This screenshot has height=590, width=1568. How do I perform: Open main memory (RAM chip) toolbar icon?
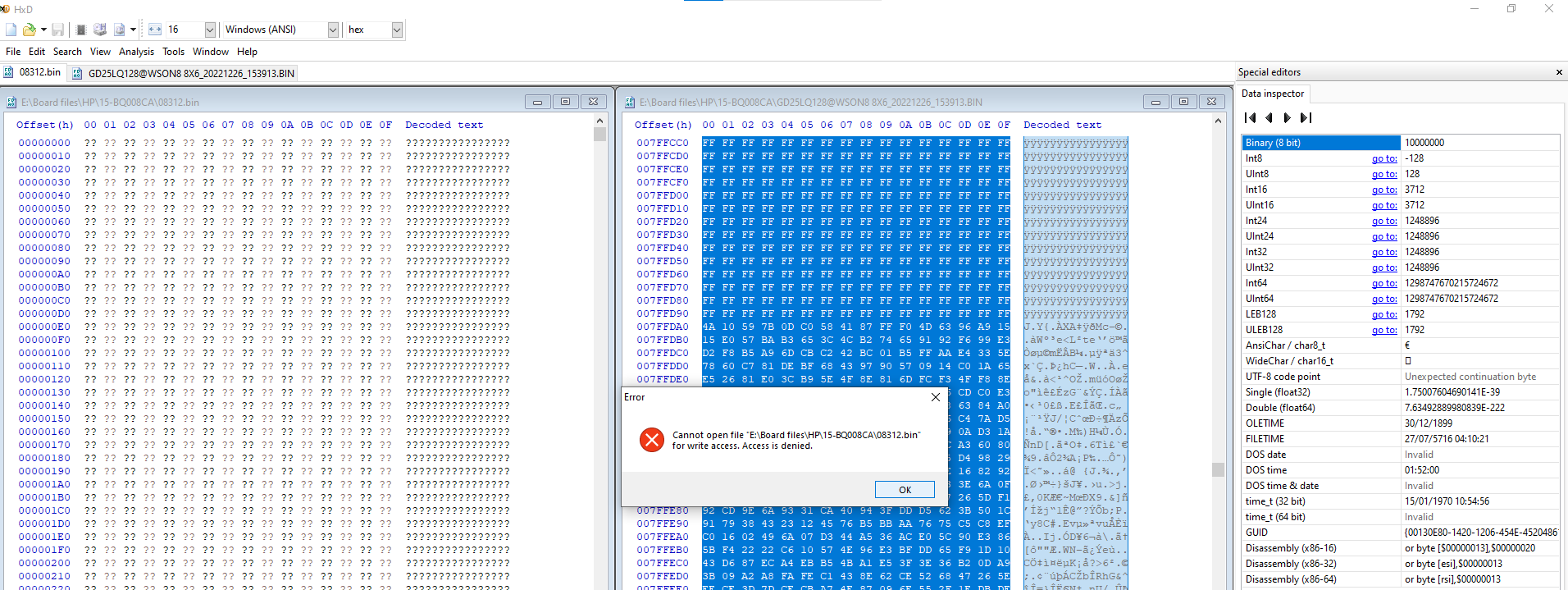[81, 30]
